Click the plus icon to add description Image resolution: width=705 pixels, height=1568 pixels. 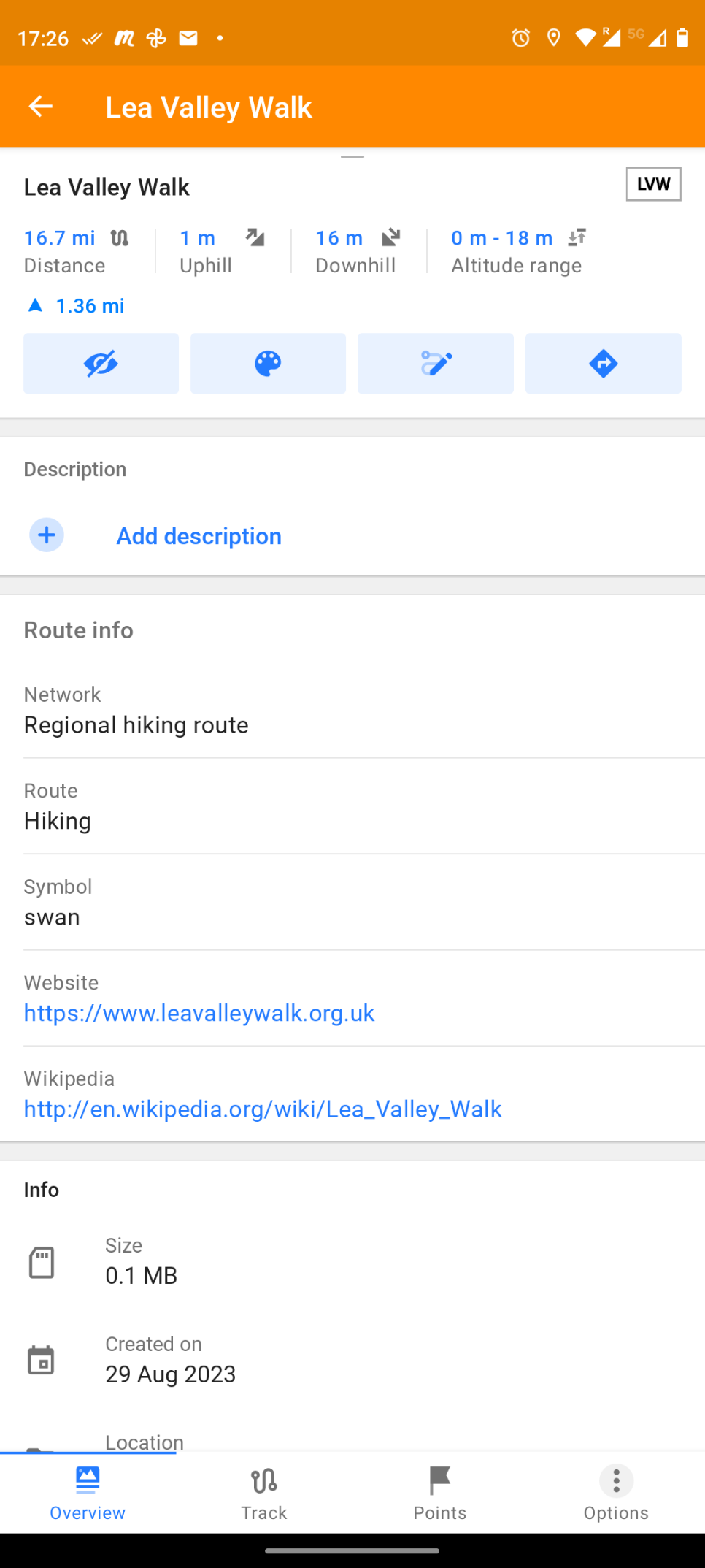pos(47,535)
